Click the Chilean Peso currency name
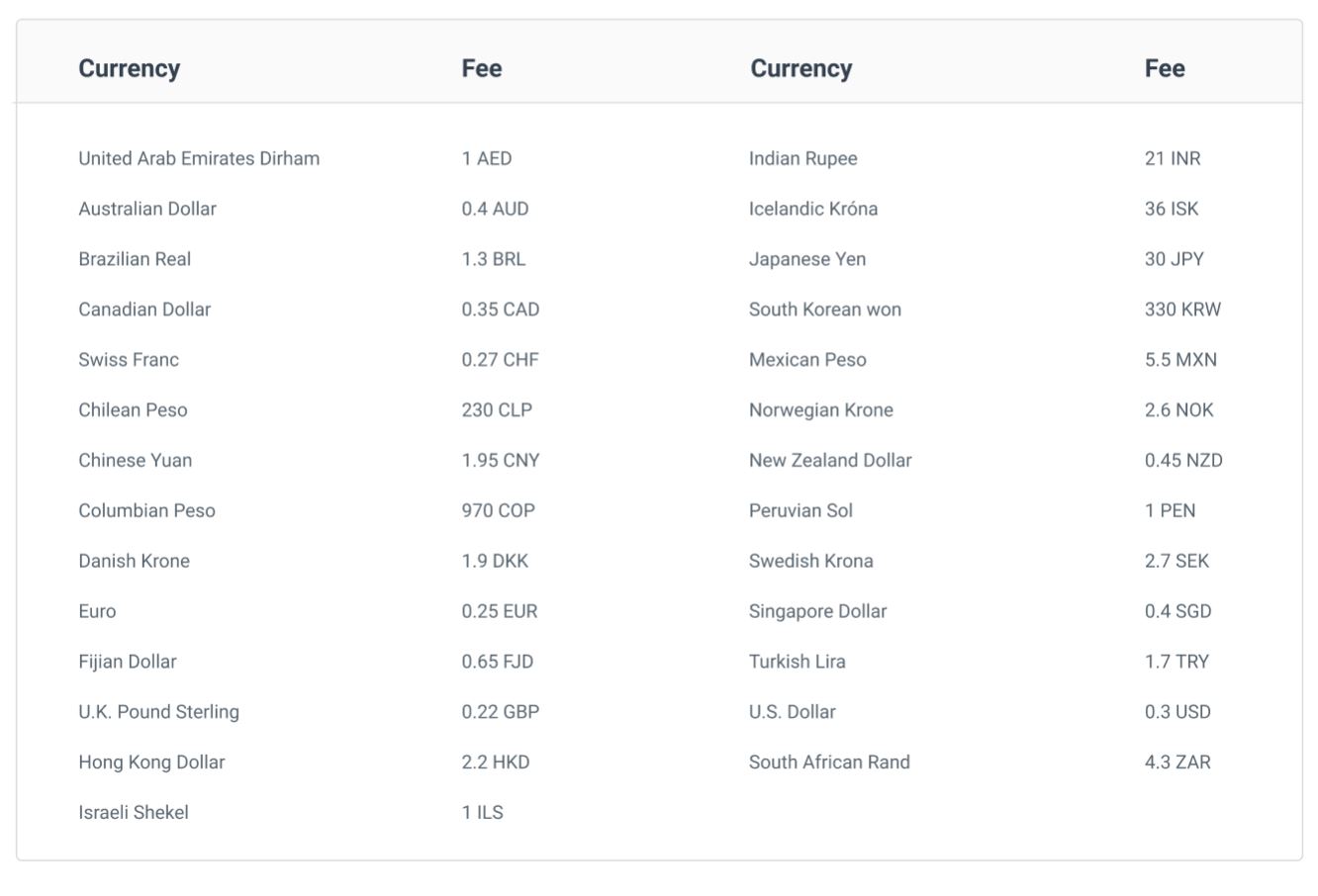The image size is (1318, 896). (133, 410)
